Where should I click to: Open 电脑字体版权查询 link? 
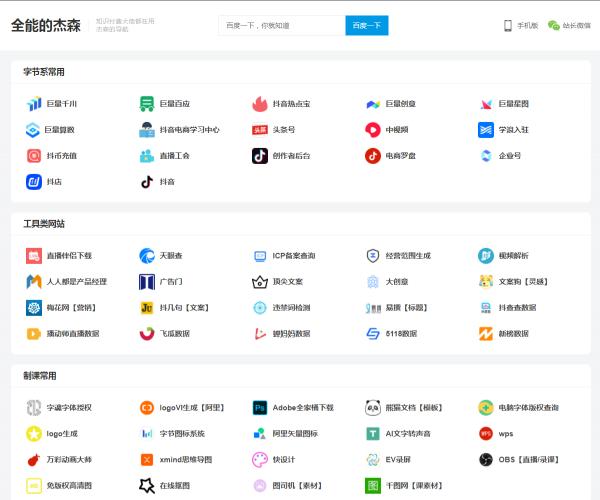pos(528,407)
